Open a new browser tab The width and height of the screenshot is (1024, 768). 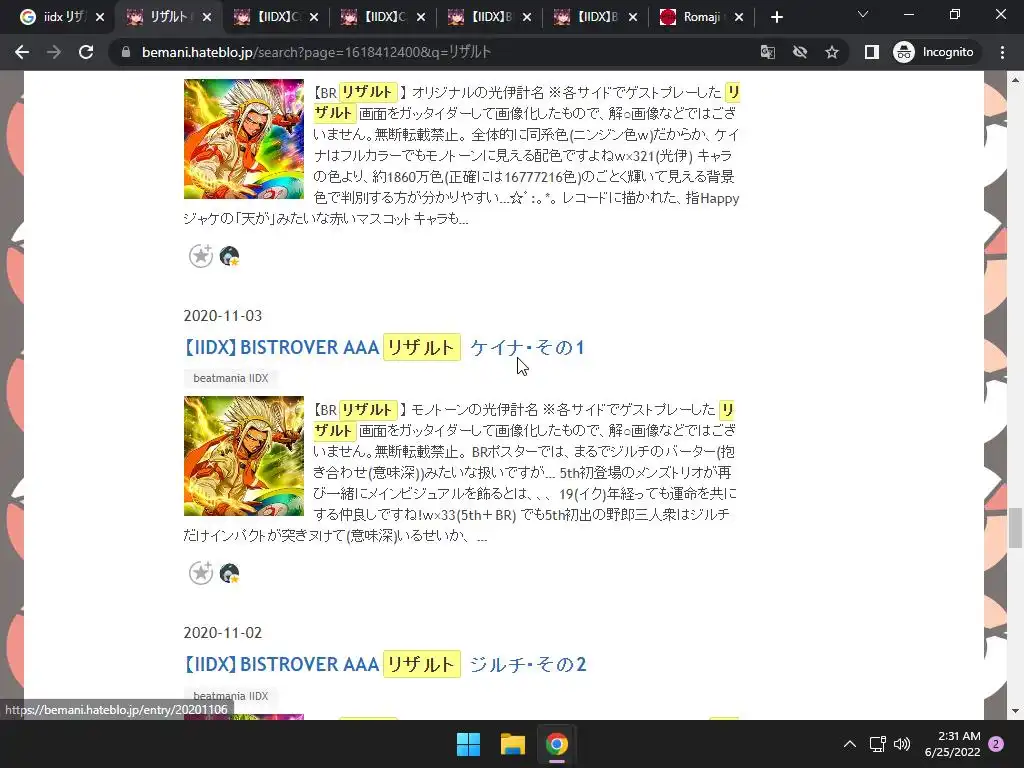pos(776,17)
